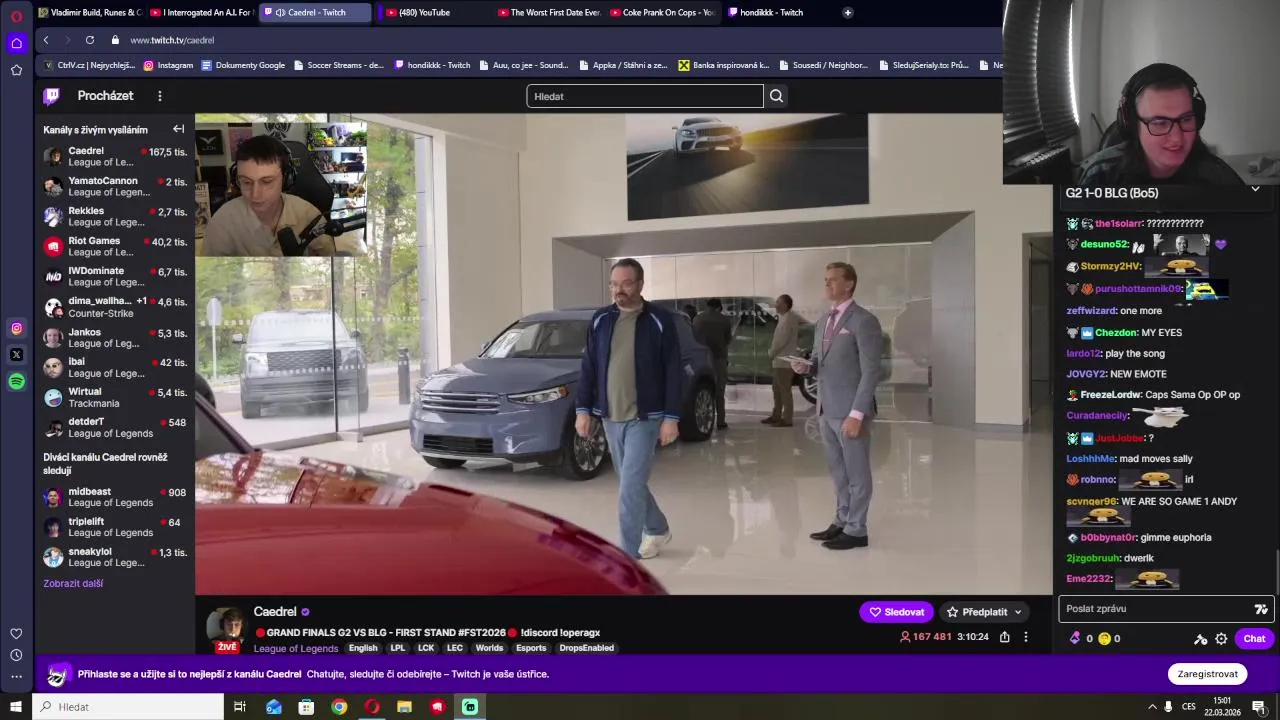Open sneakylol recommended channel
1280x720 pixels.
pos(115,557)
